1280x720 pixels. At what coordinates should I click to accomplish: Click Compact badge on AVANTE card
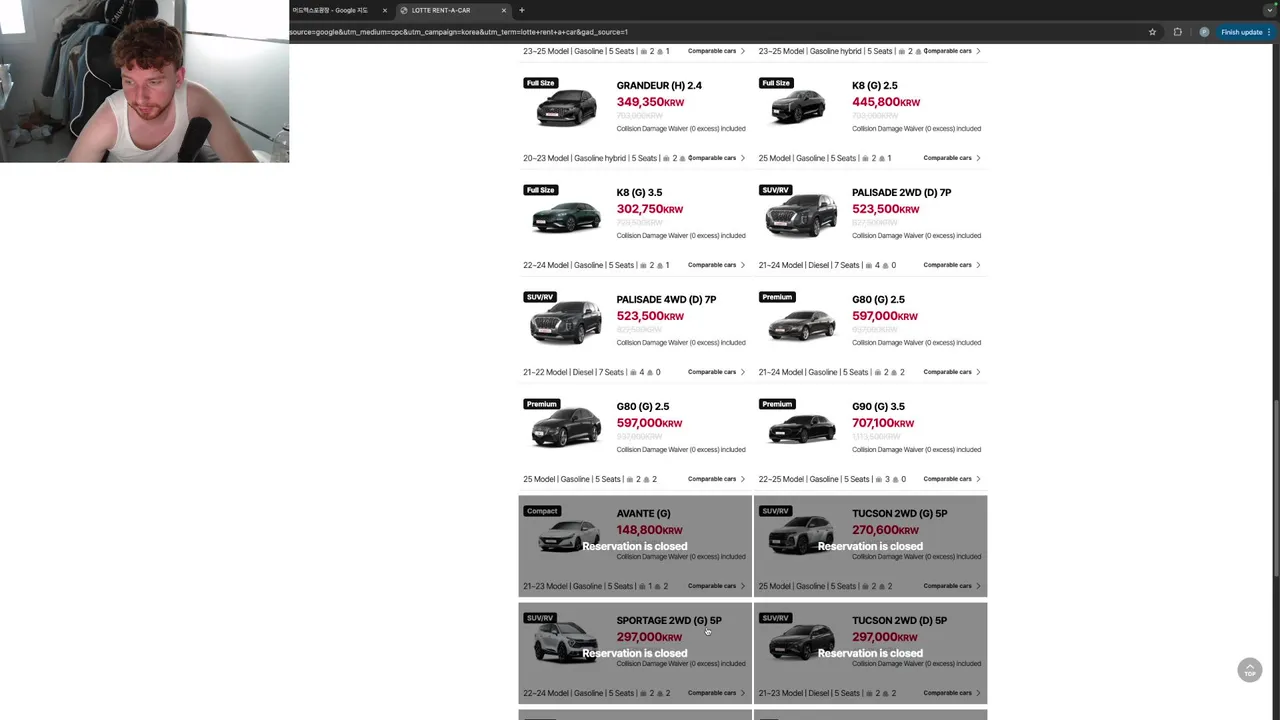[542, 511]
